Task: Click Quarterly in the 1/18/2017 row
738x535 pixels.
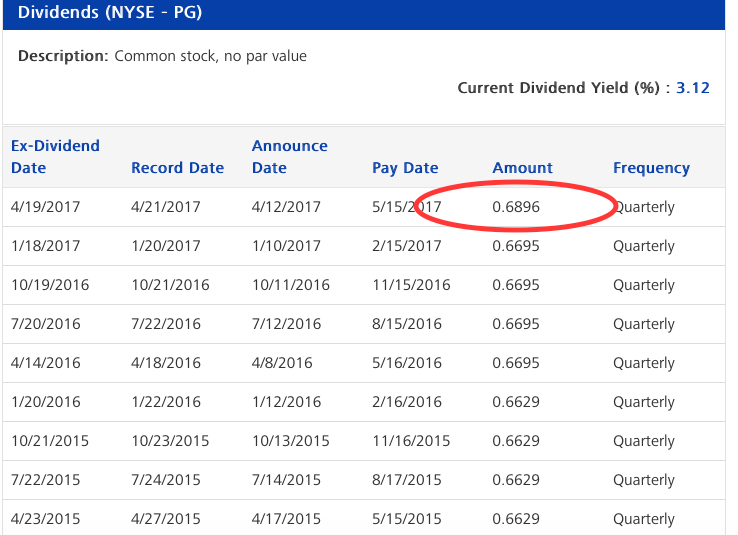Action: point(644,247)
